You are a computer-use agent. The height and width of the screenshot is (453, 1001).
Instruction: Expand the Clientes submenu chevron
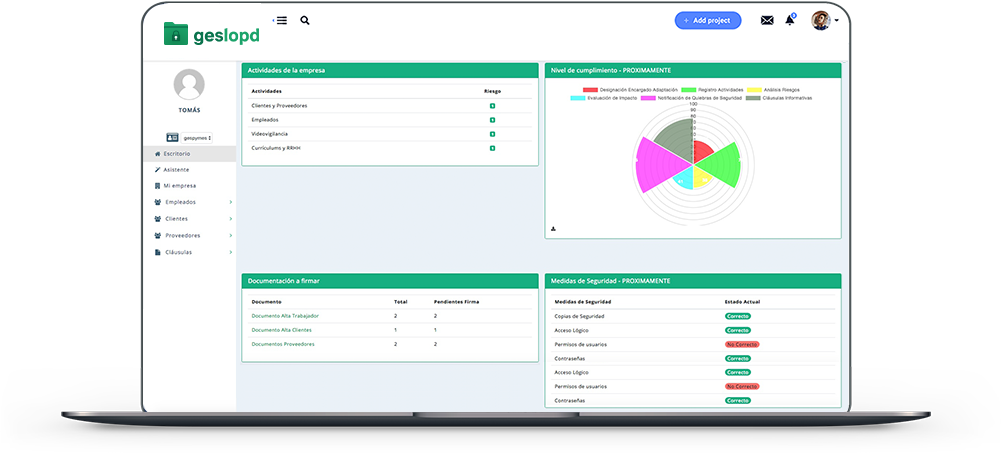click(x=230, y=219)
